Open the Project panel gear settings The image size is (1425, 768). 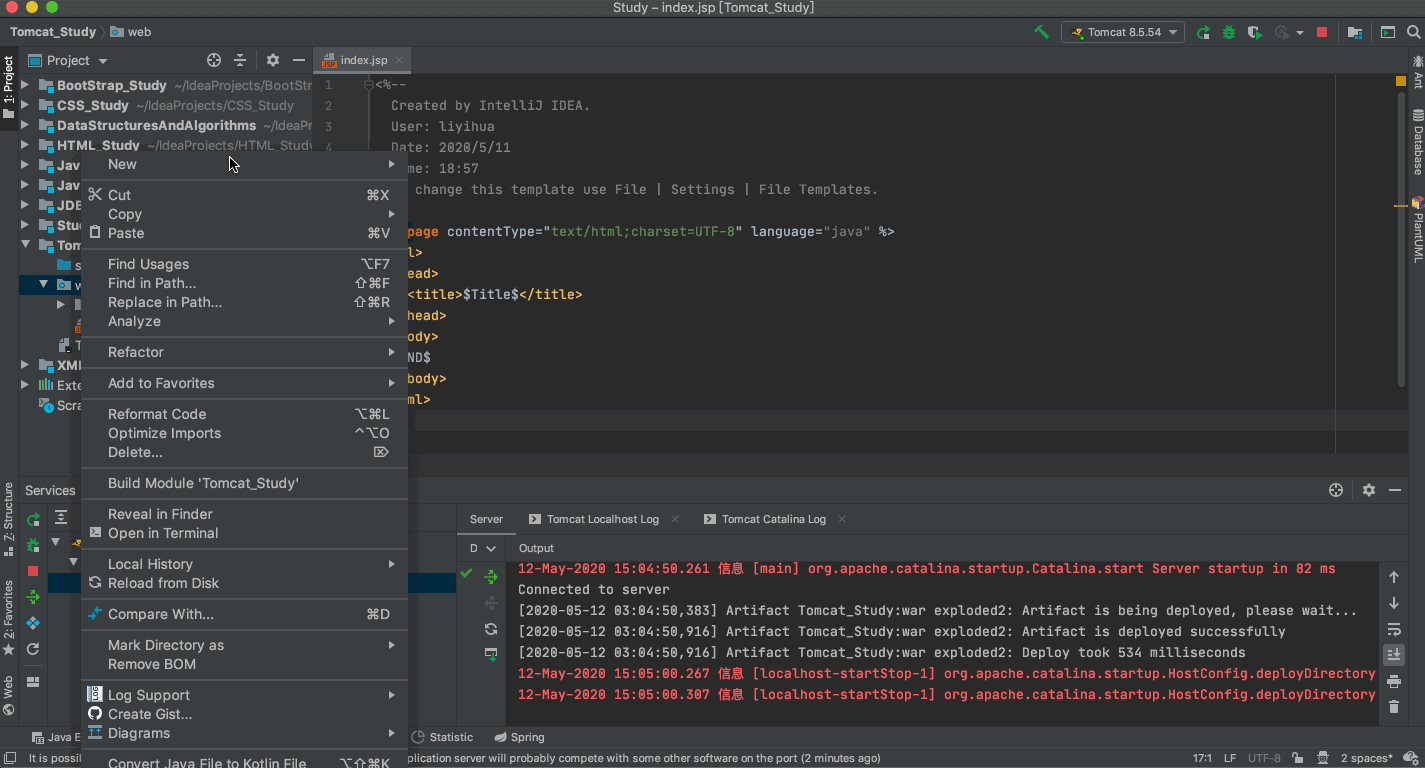pyautogui.click(x=272, y=60)
